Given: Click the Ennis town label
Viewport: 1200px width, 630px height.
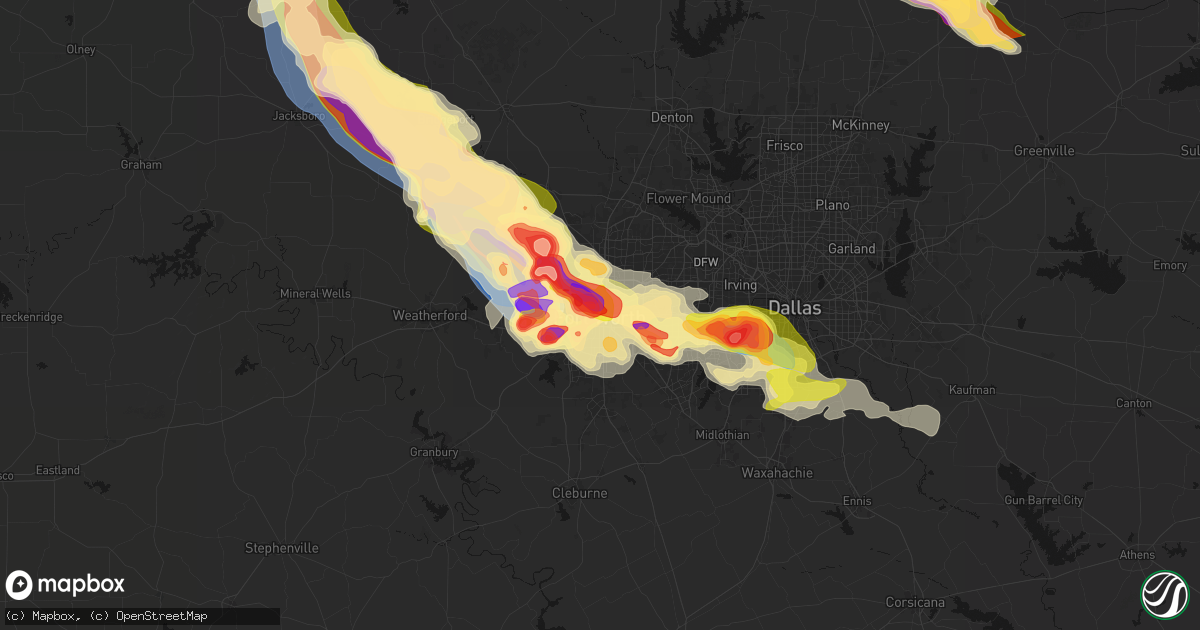Looking at the screenshot, I should (857, 501).
